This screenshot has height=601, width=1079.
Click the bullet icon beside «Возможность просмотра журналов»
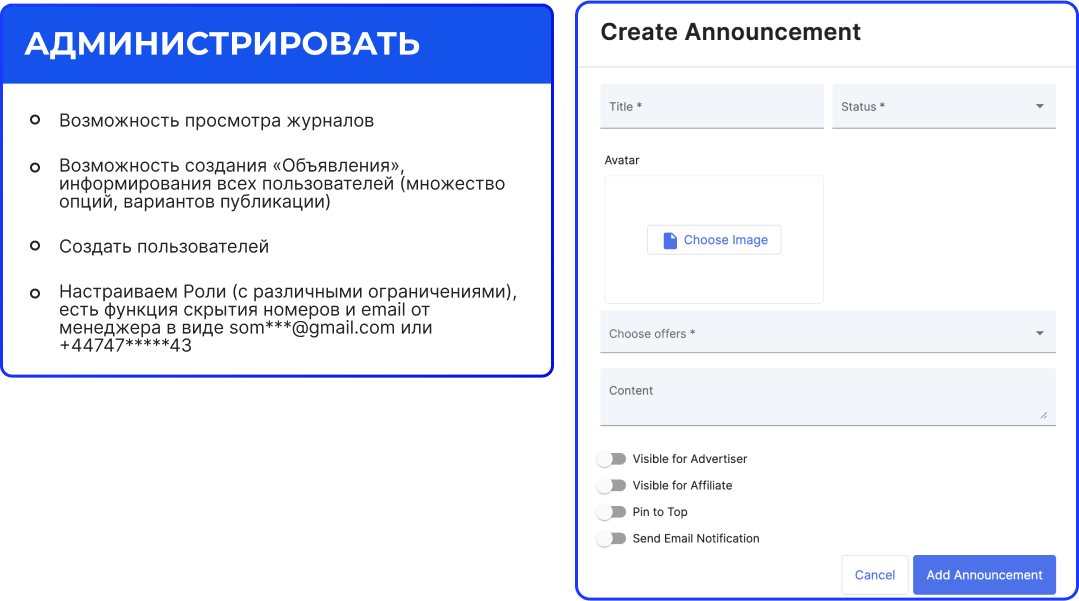[x=35, y=120]
